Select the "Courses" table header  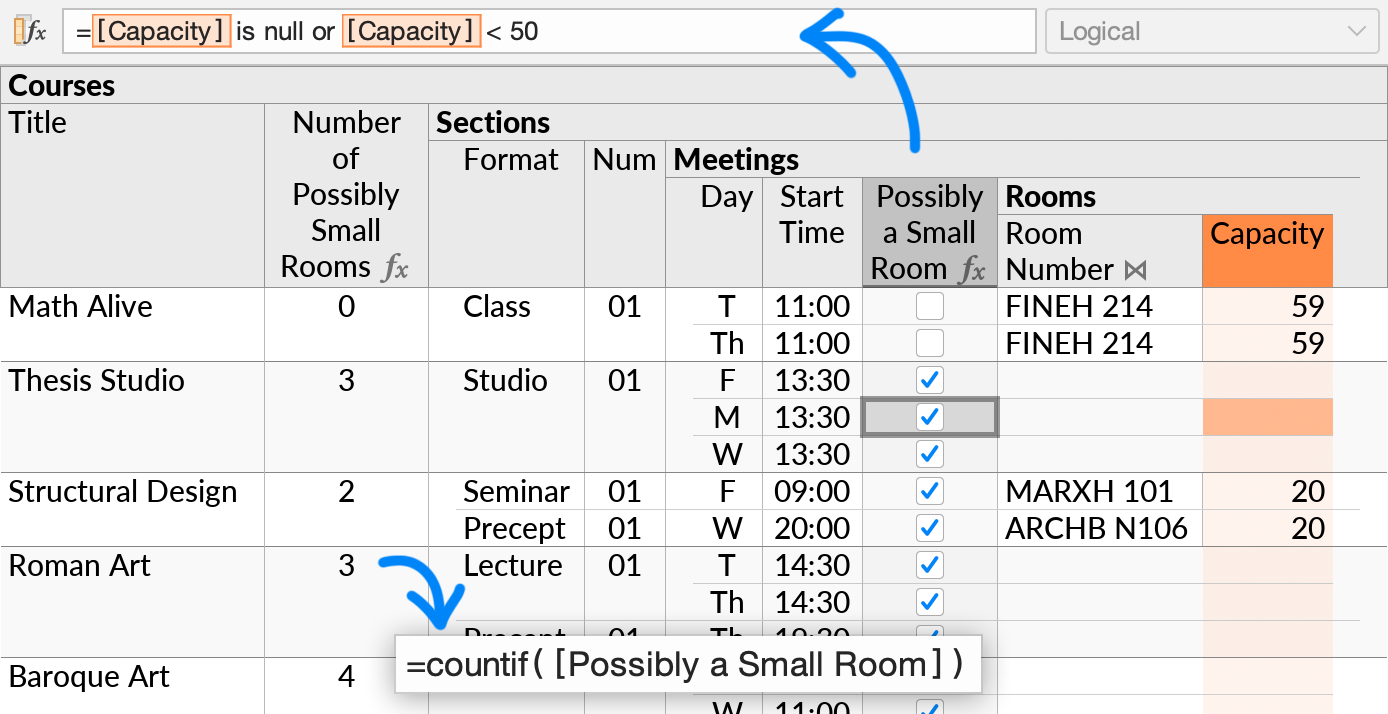click(62, 85)
